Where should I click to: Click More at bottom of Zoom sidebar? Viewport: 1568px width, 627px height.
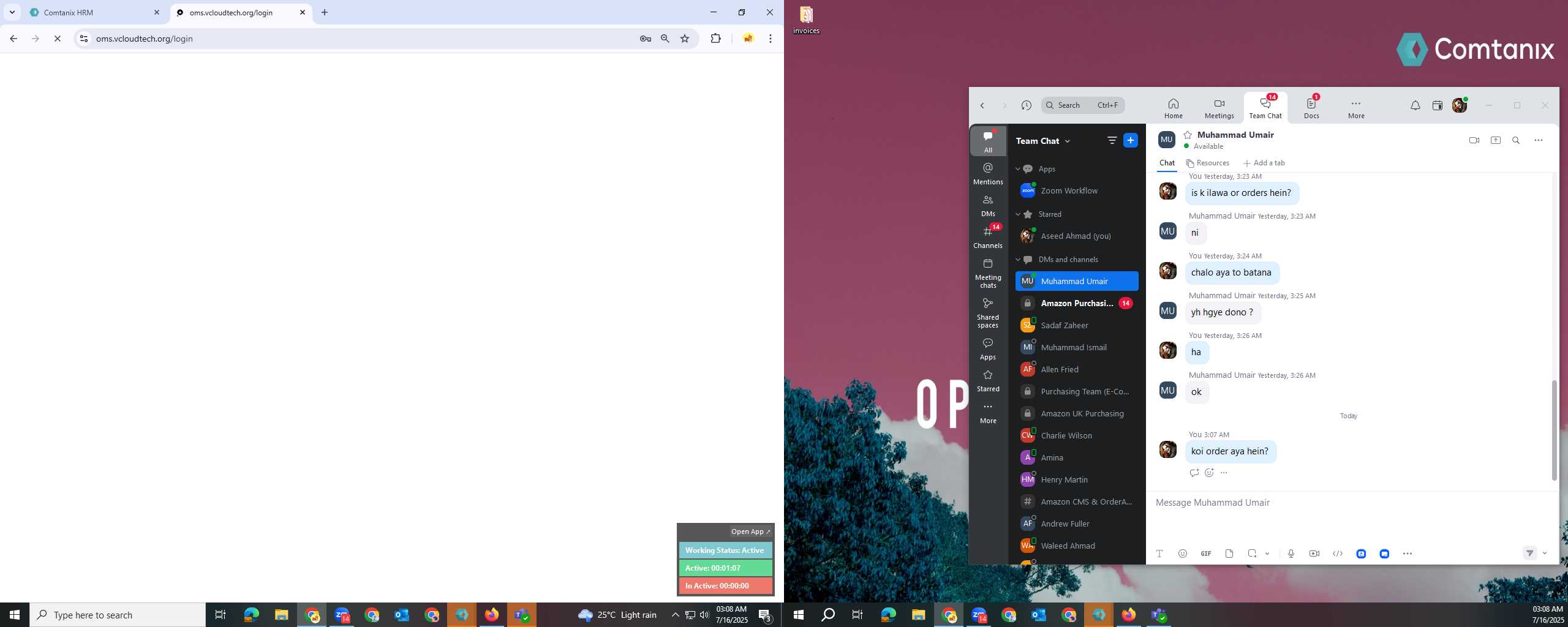tap(988, 413)
